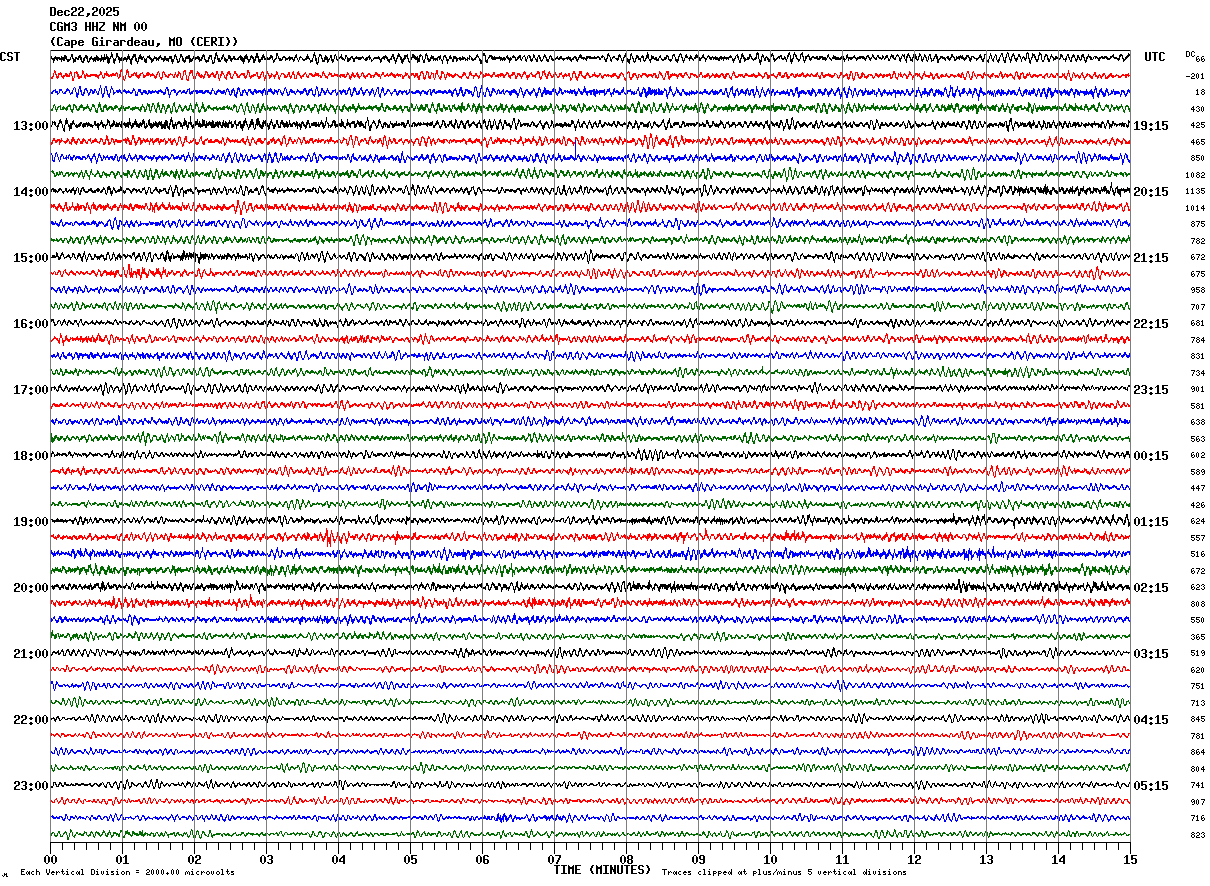
Task: Click the 'Traces clipped at plus/minus 5 vertical divisions' note
Action: click(784, 873)
